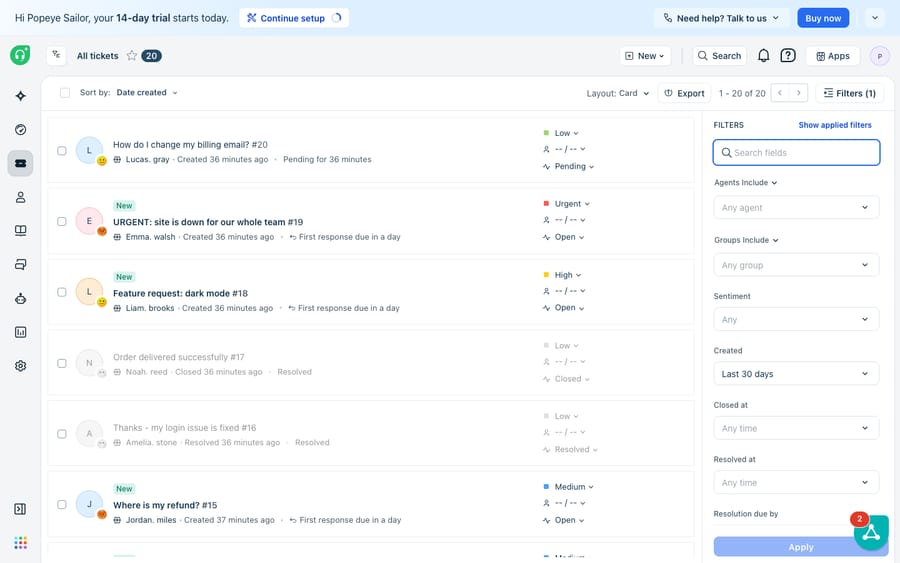The width and height of the screenshot is (900, 563).
Task: Open the profile avatar P
Action: [x=879, y=56]
